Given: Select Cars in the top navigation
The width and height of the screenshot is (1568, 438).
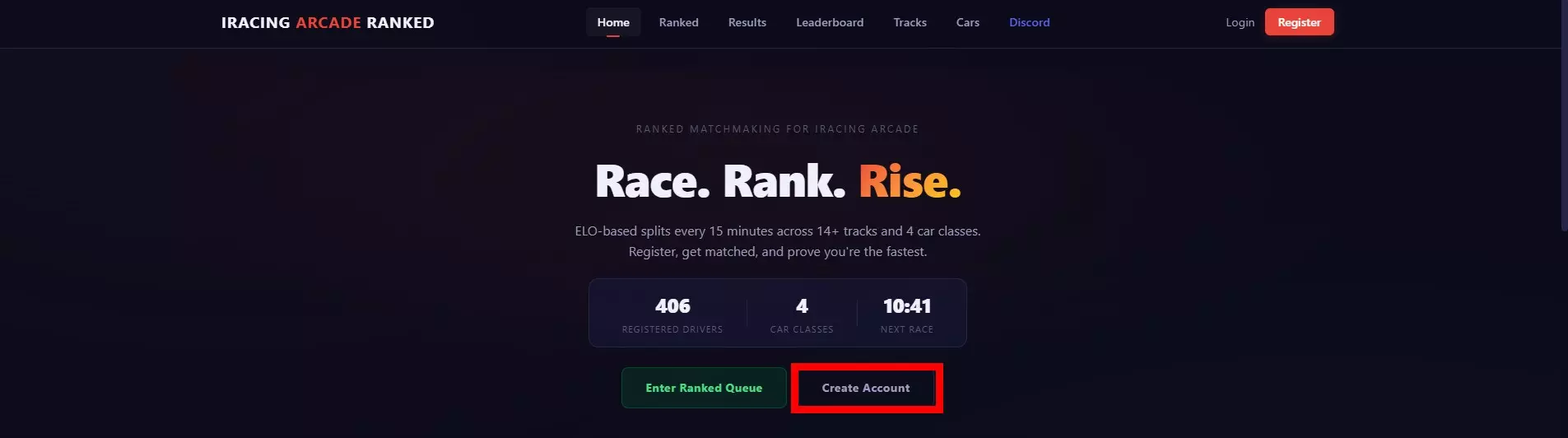Looking at the screenshot, I should (x=967, y=22).
